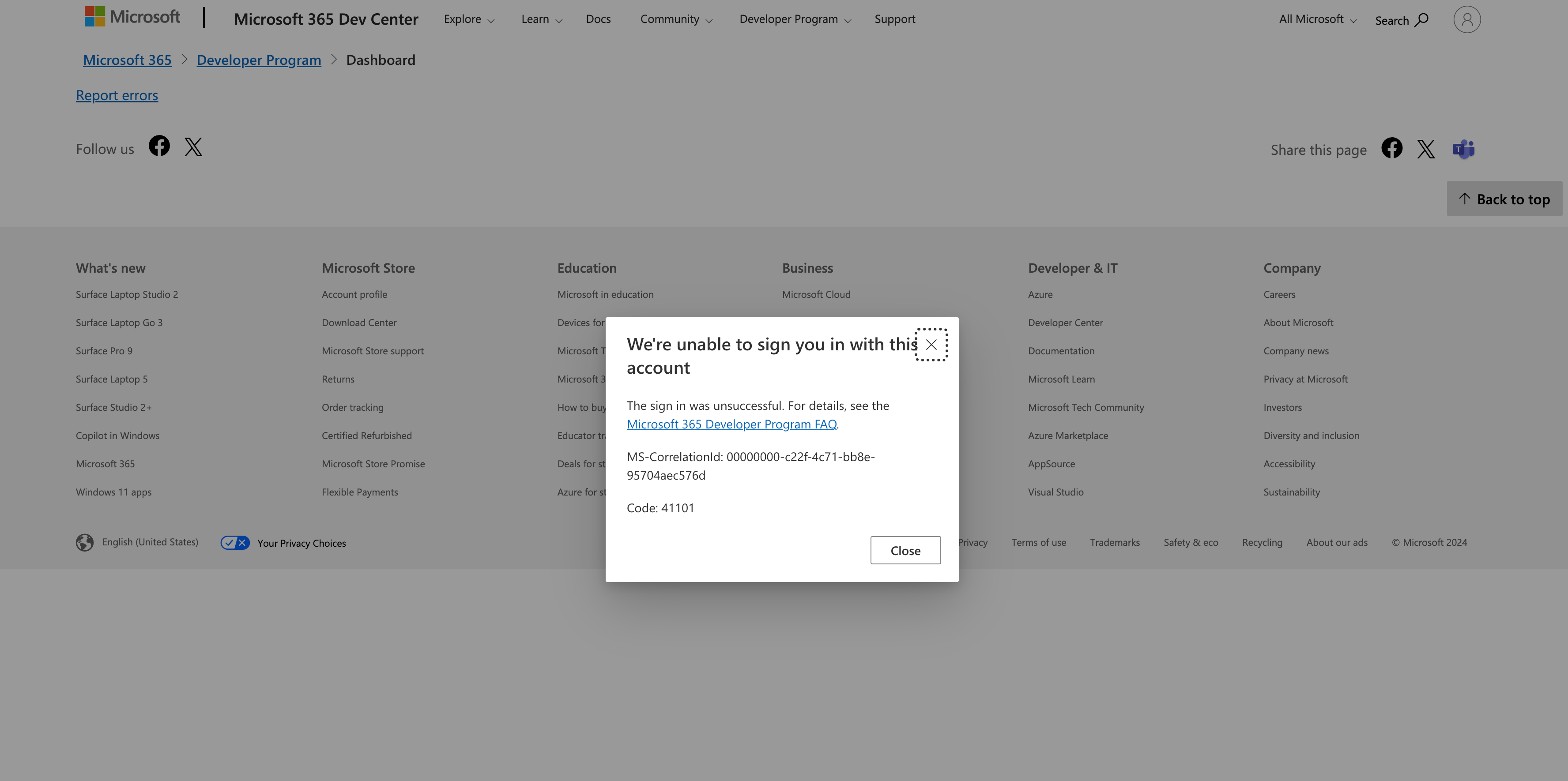Open Surface Pro 9 link
The height and width of the screenshot is (781, 1568).
(104, 351)
